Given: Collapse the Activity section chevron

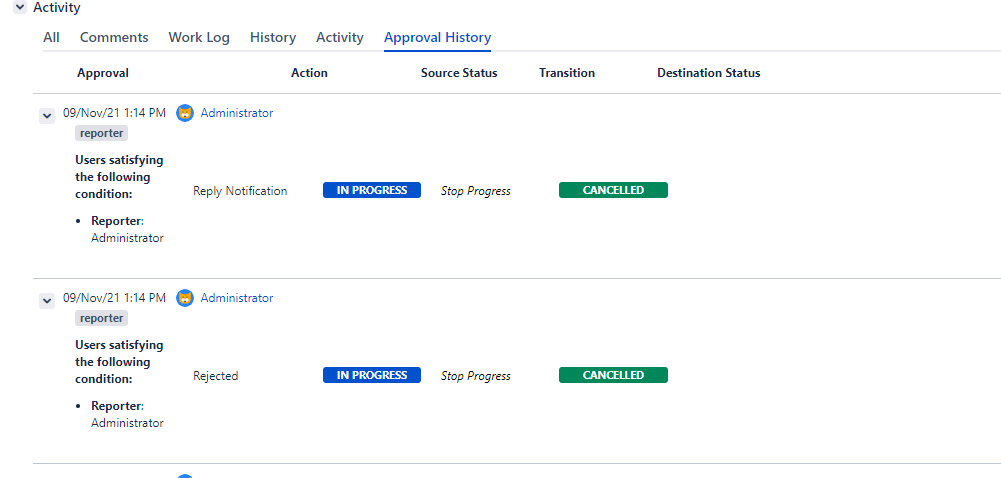Looking at the screenshot, I should click(20, 7).
